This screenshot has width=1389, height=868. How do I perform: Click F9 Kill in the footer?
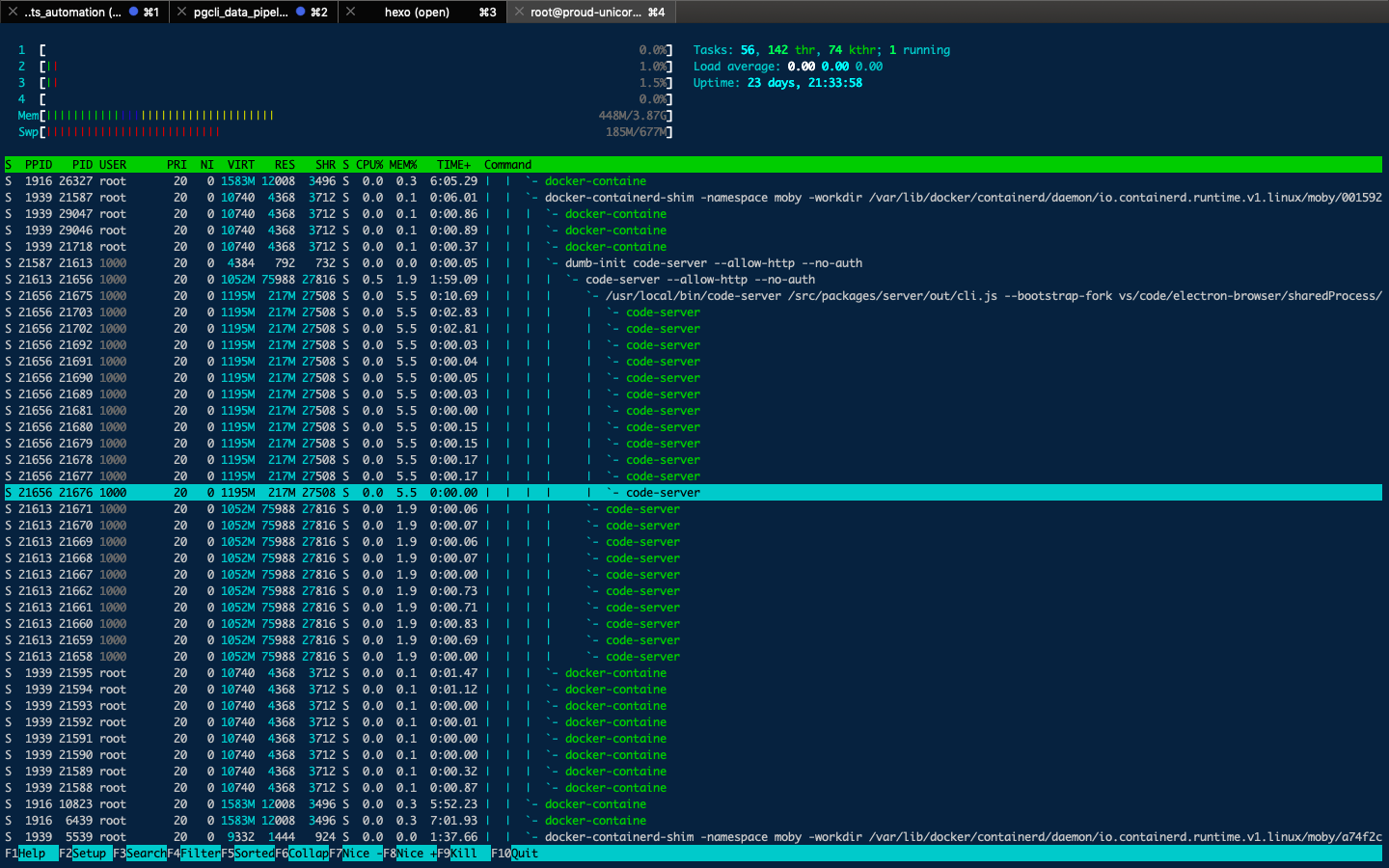point(463,854)
